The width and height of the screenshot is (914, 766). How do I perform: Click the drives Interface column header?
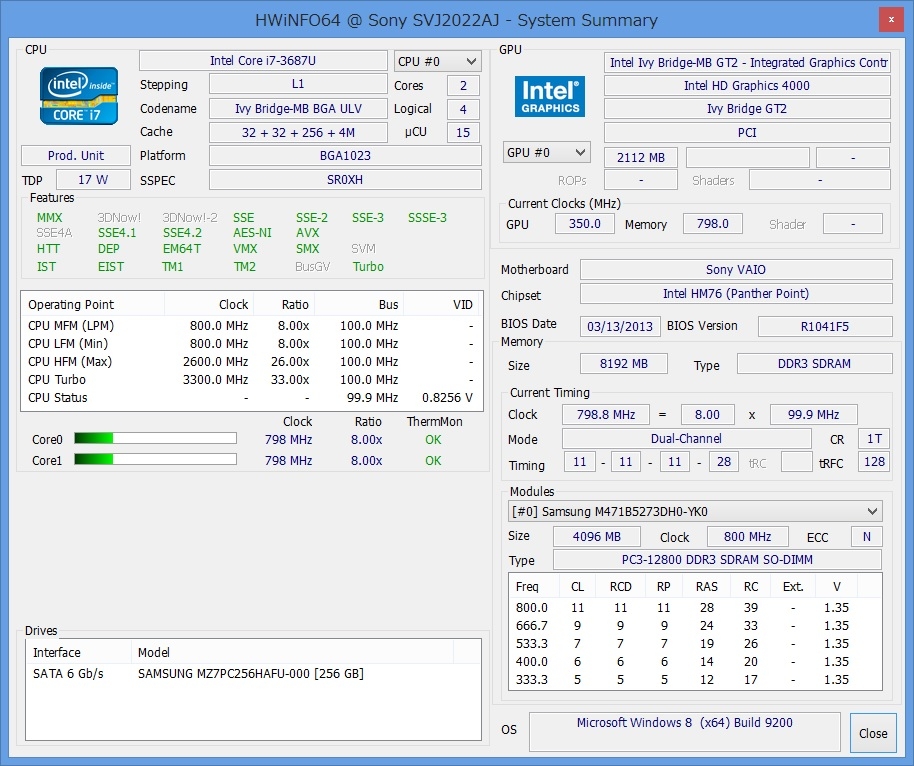point(79,652)
